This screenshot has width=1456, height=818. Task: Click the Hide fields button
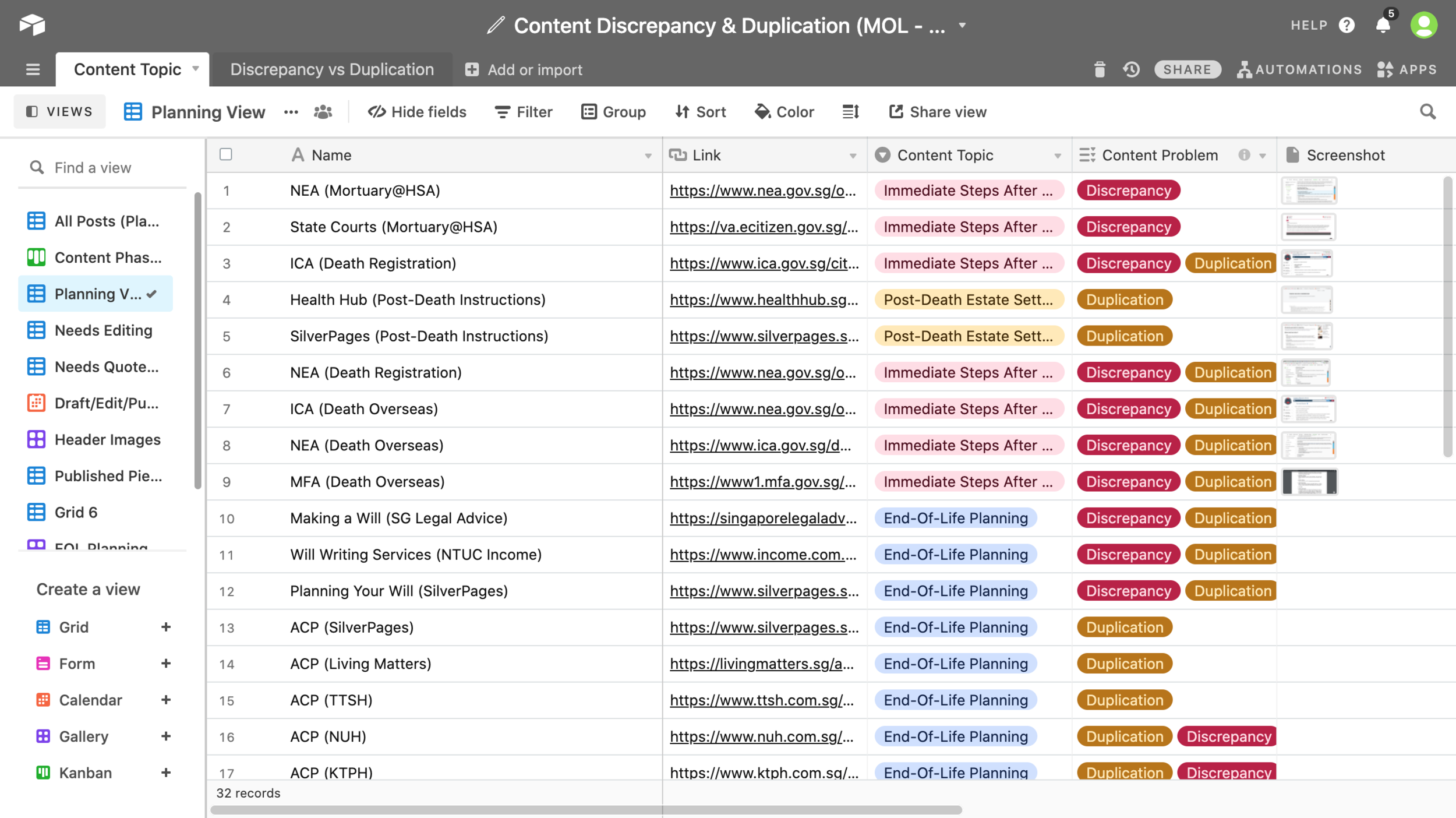point(417,112)
